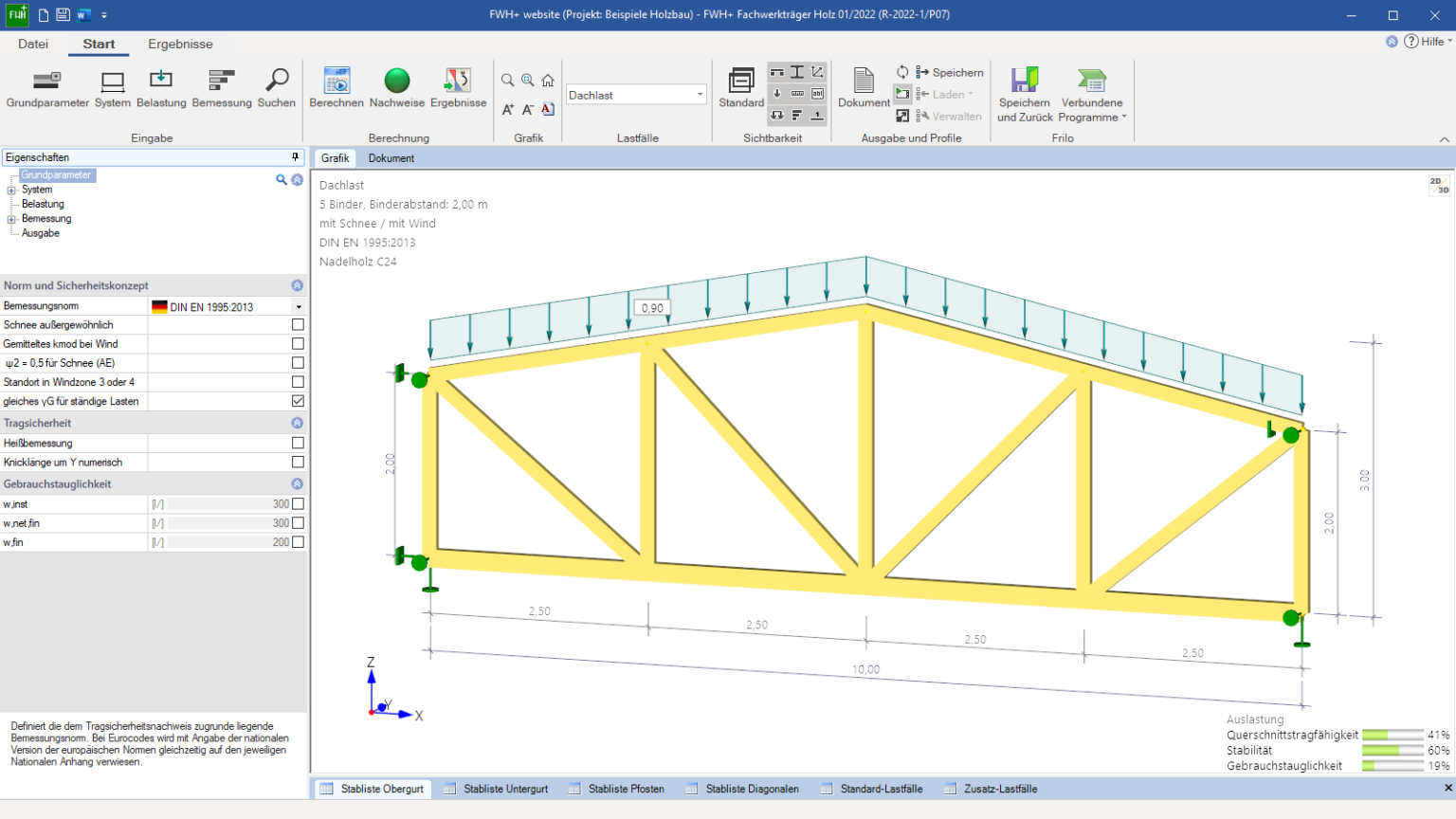
Task: Open the Dachlast load case dropdown
Action: pyautogui.click(x=701, y=95)
